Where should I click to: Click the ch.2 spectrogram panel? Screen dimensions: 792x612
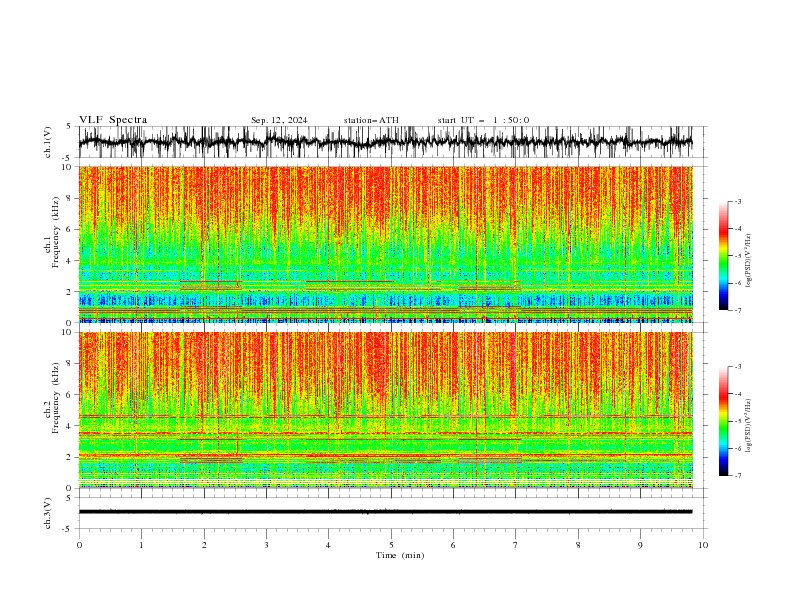386,410
